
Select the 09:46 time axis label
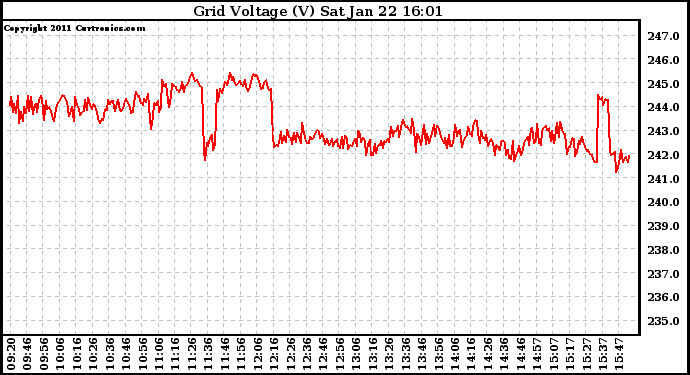[27, 354]
